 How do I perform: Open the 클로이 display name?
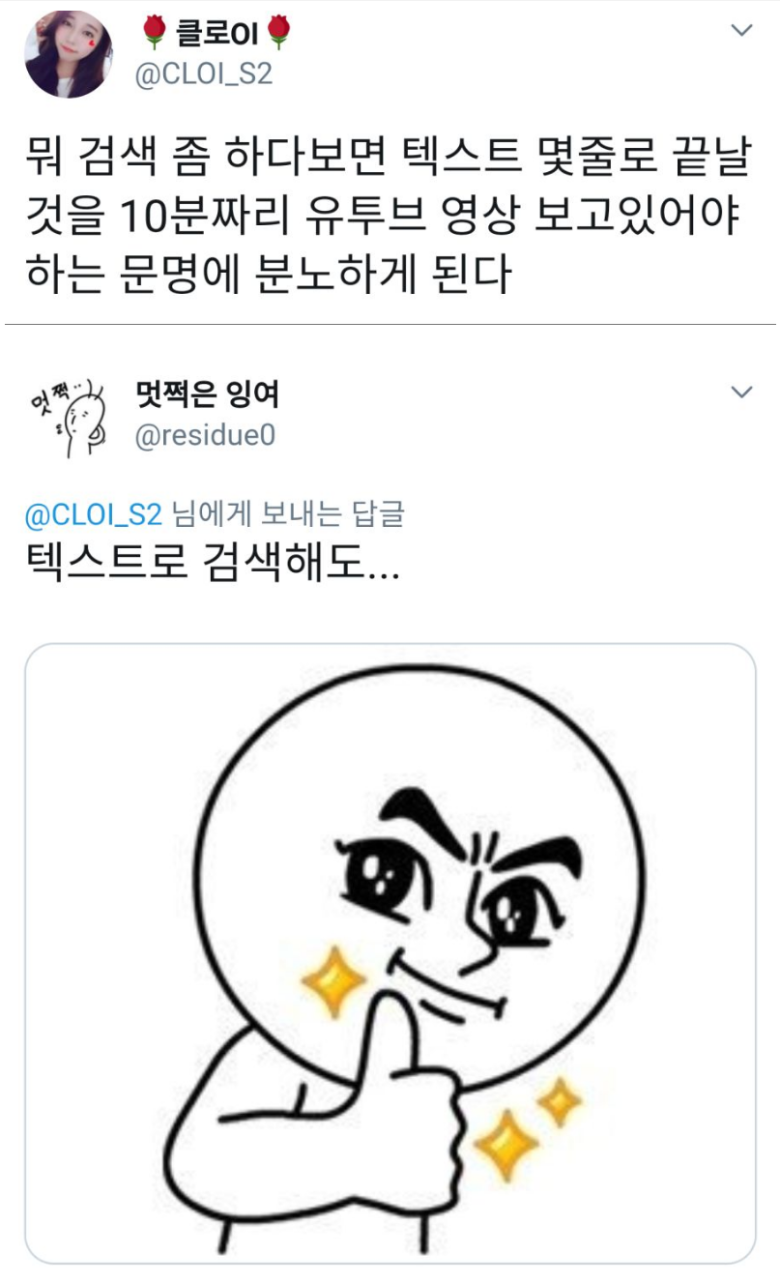point(217,35)
